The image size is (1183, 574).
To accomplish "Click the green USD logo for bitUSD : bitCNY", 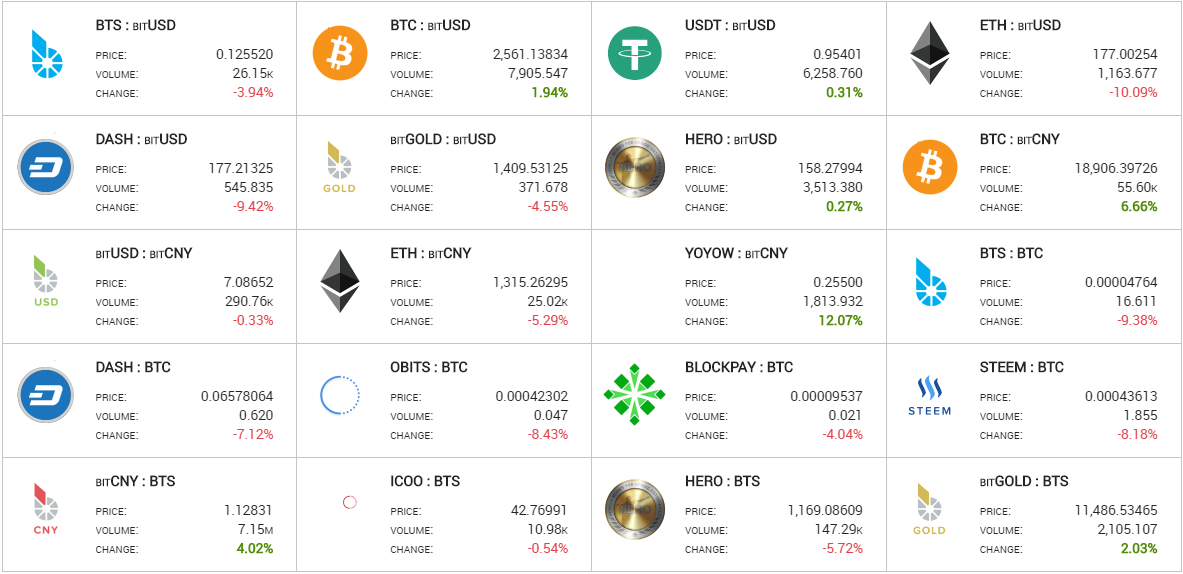I will click(x=46, y=281).
